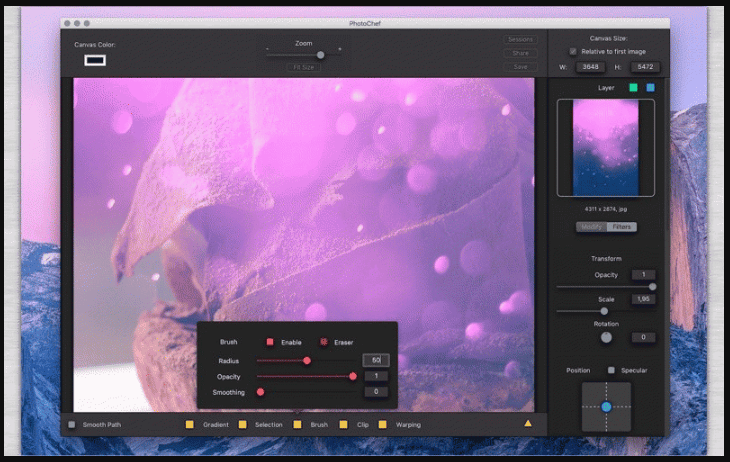Click the Selection tool label
730x462 pixels.
coord(269,425)
